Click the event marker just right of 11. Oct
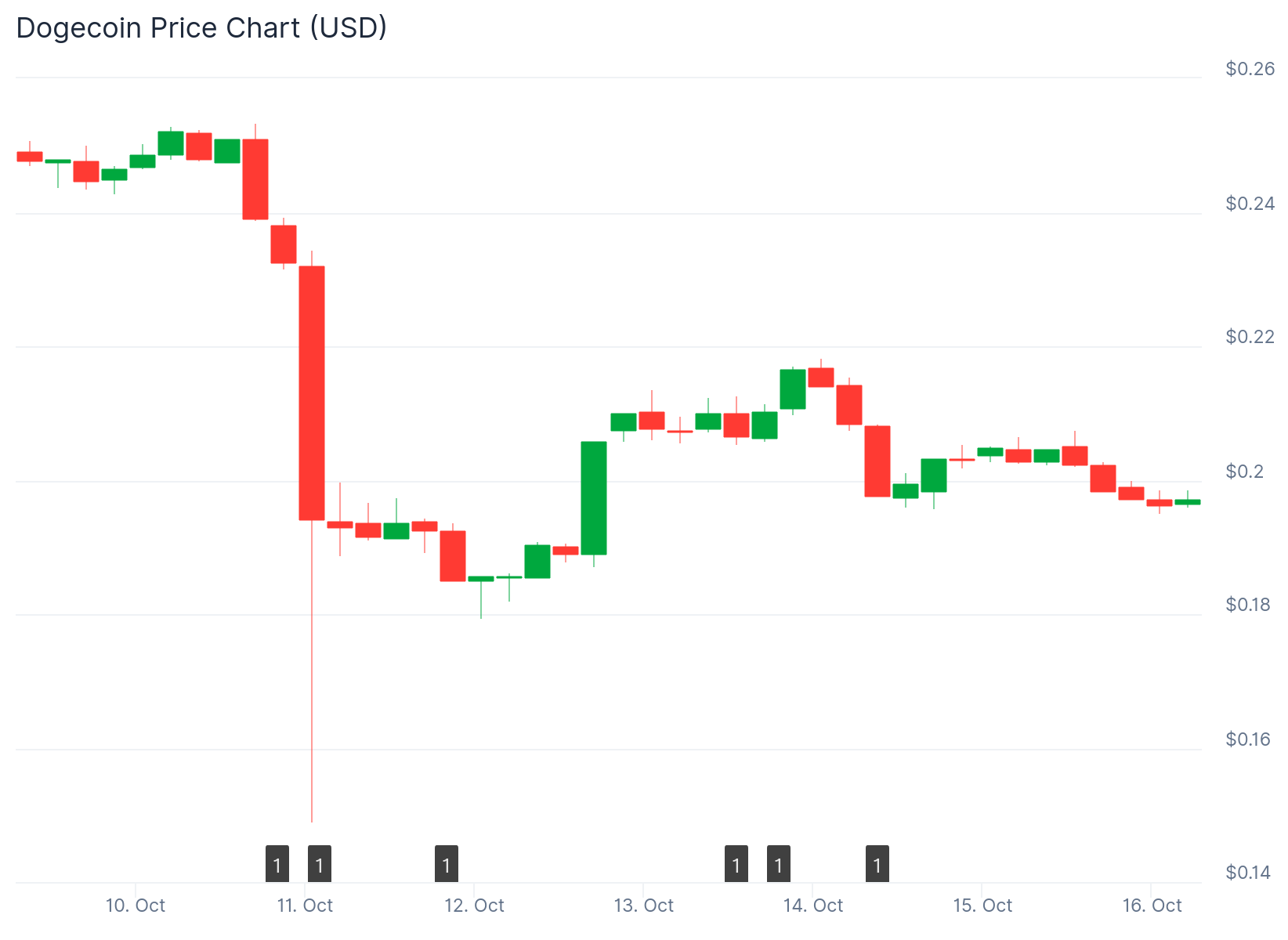The width and height of the screenshot is (1288, 940). (320, 865)
